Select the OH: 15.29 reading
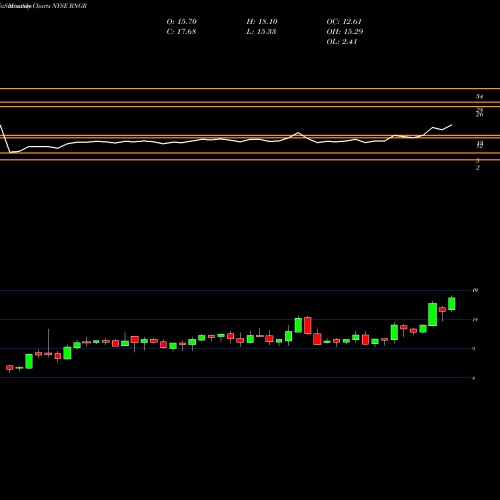Viewport: 500px width, 500px height. (x=345, y=32)
